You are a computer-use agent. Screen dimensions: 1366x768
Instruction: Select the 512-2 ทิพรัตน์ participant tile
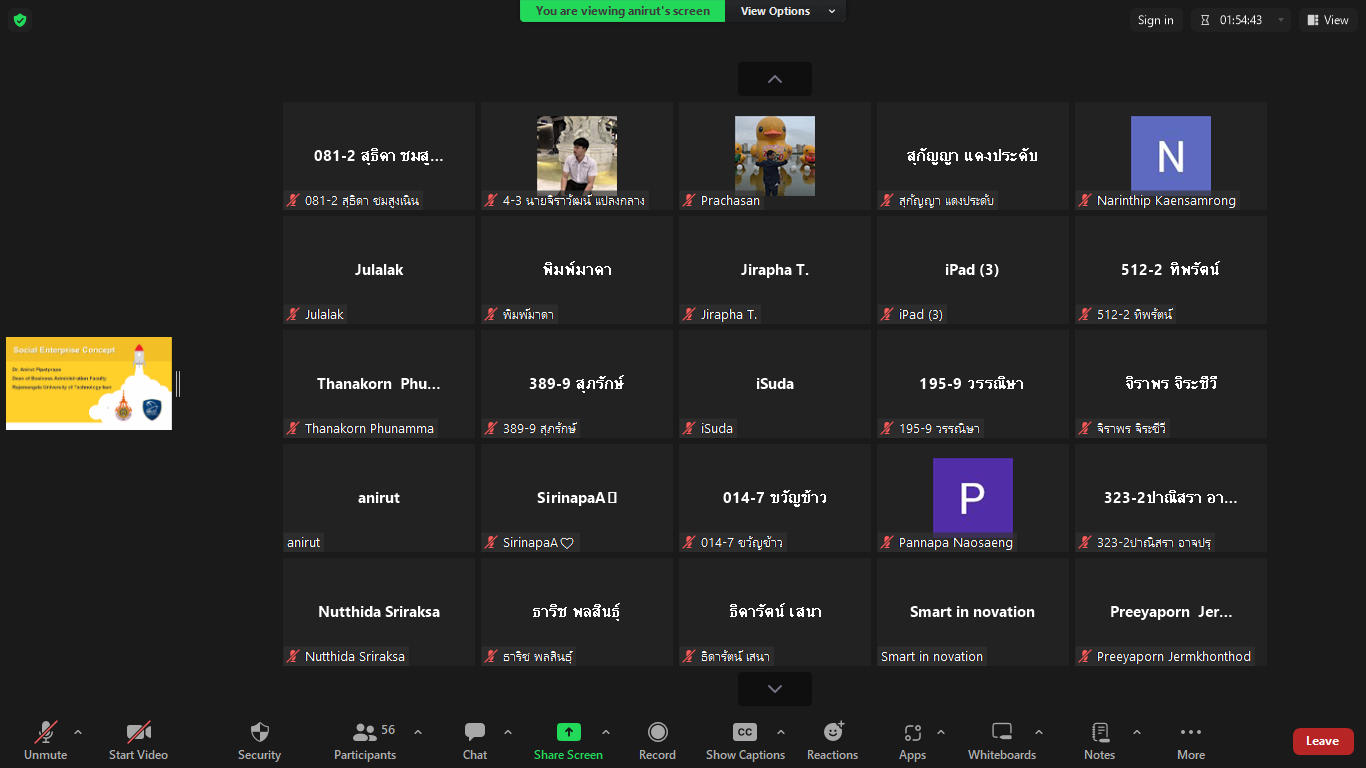[x=1171, y=270]
